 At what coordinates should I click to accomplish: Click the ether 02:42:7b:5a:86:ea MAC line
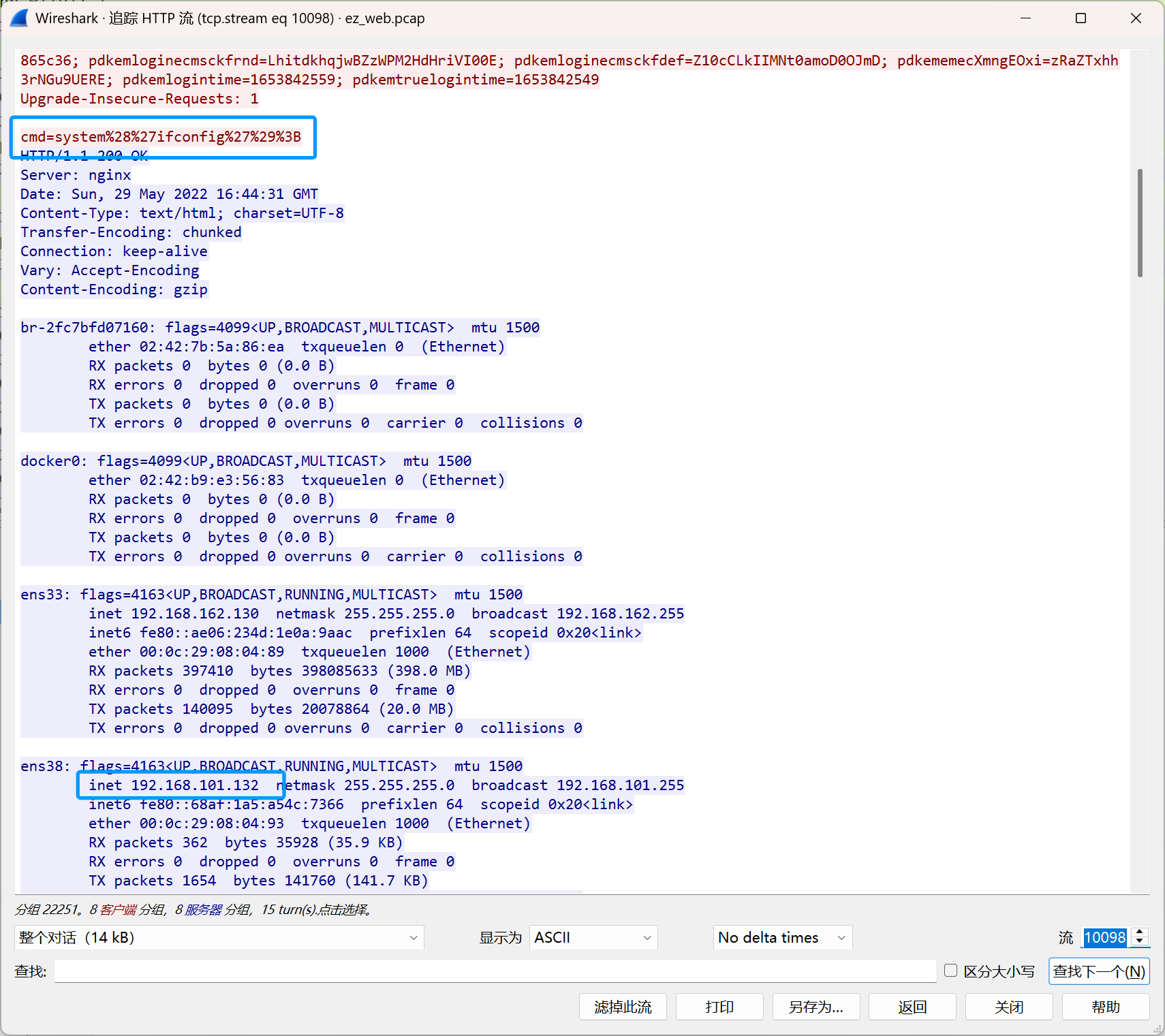point(297,347)
